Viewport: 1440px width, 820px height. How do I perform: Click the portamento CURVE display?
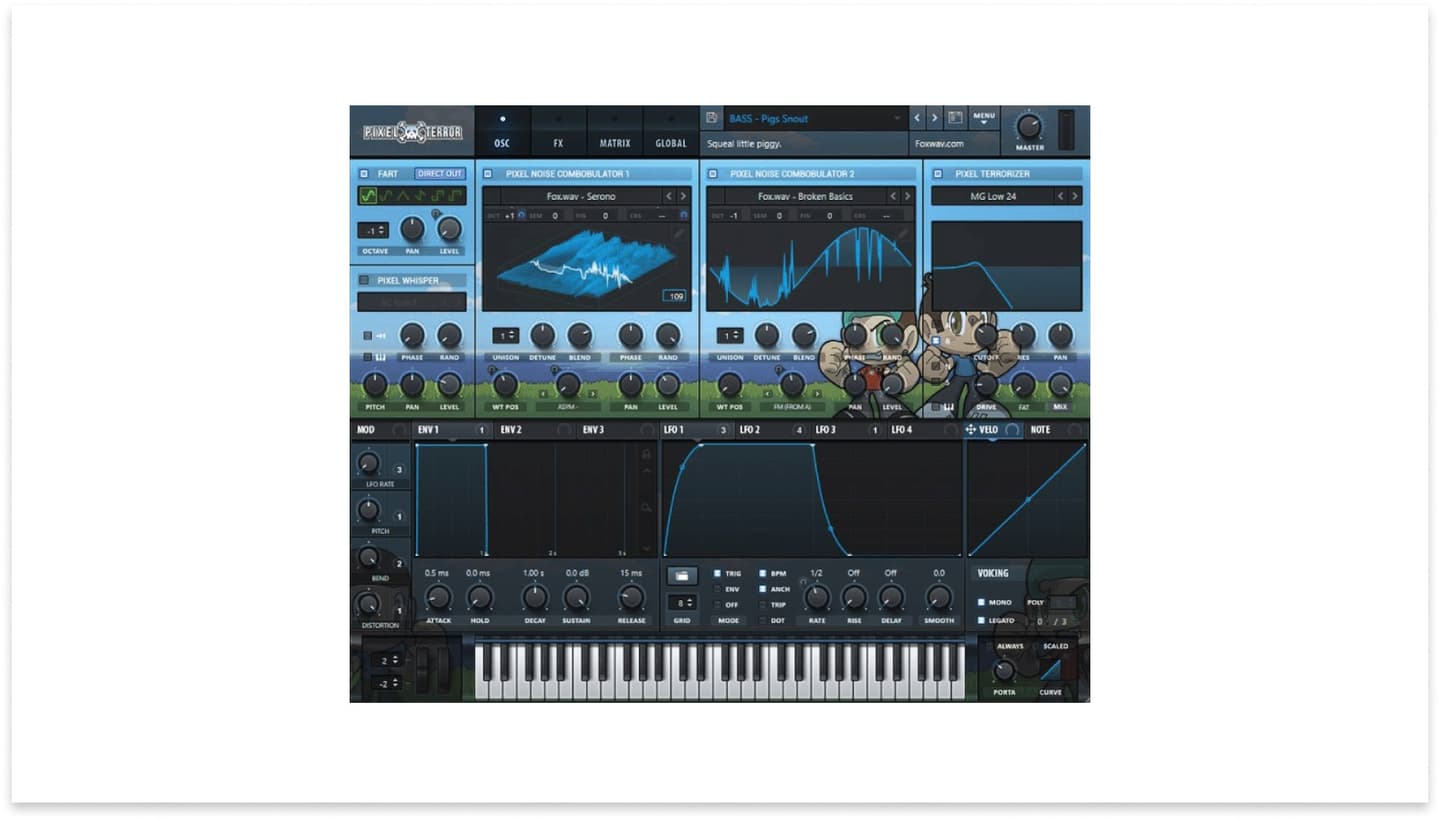1051,671
